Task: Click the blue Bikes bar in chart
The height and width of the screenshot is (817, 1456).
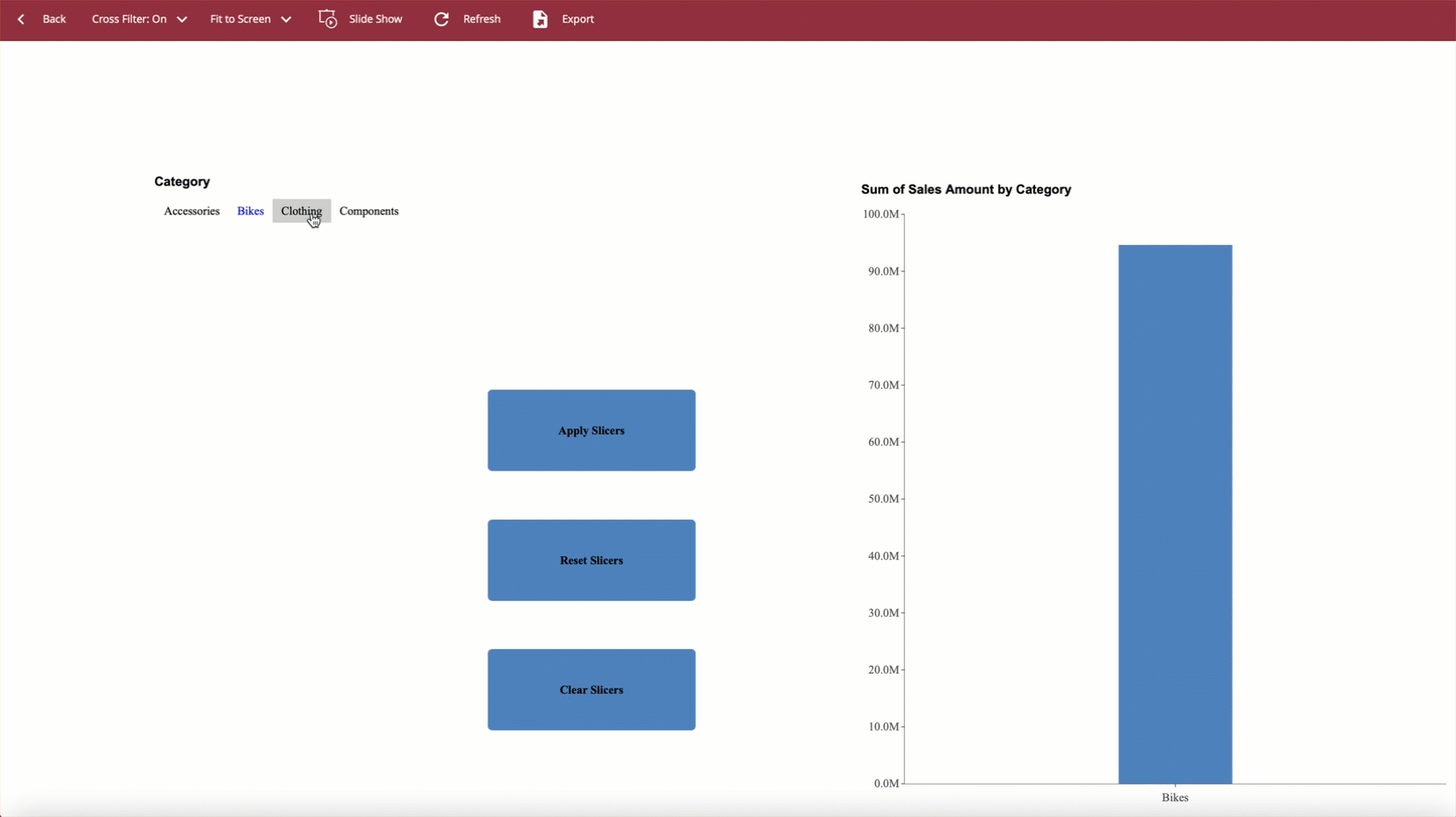Action: point(1174,514)
